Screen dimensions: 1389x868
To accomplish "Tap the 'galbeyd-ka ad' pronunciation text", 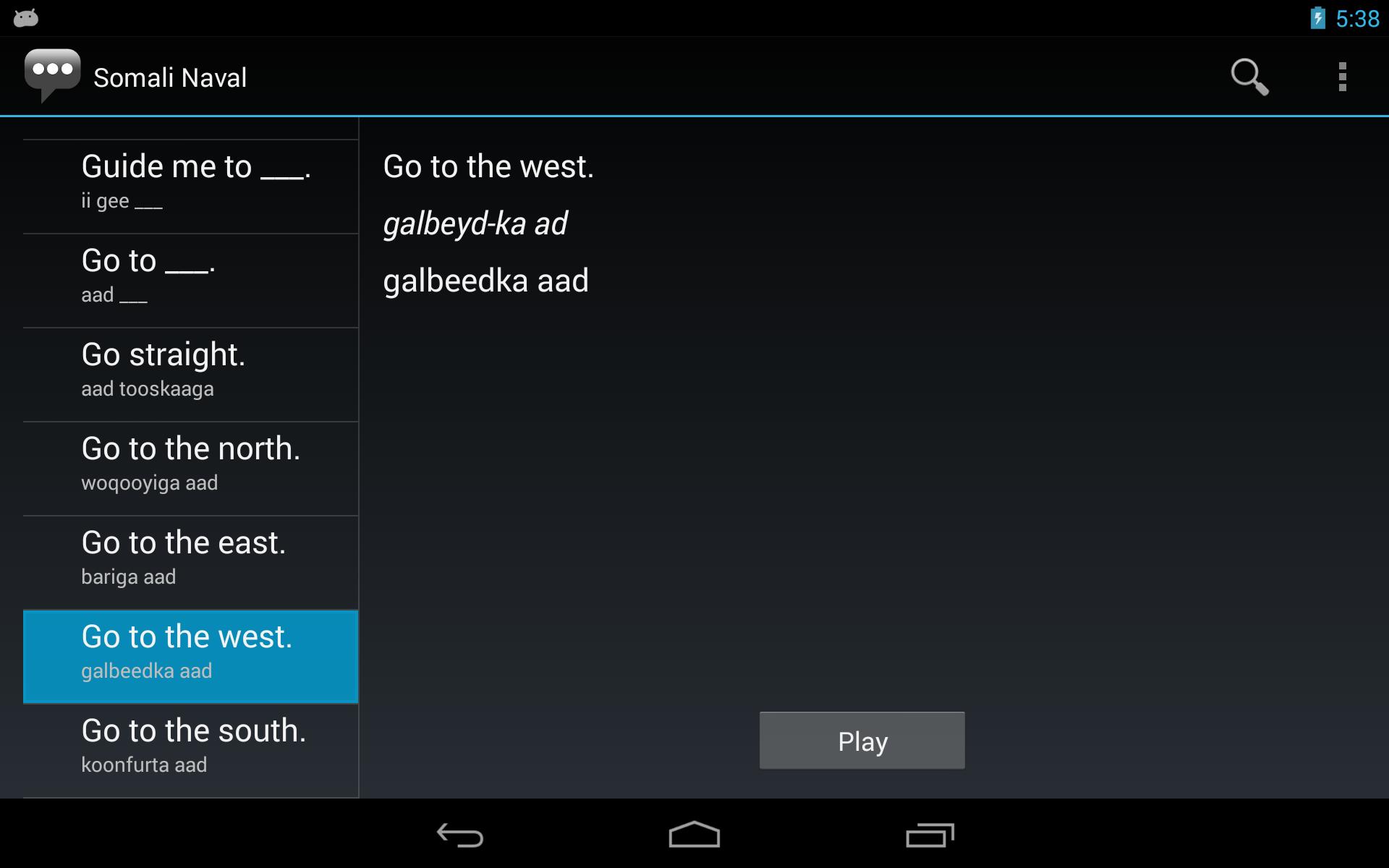I will tap(475, 224).
